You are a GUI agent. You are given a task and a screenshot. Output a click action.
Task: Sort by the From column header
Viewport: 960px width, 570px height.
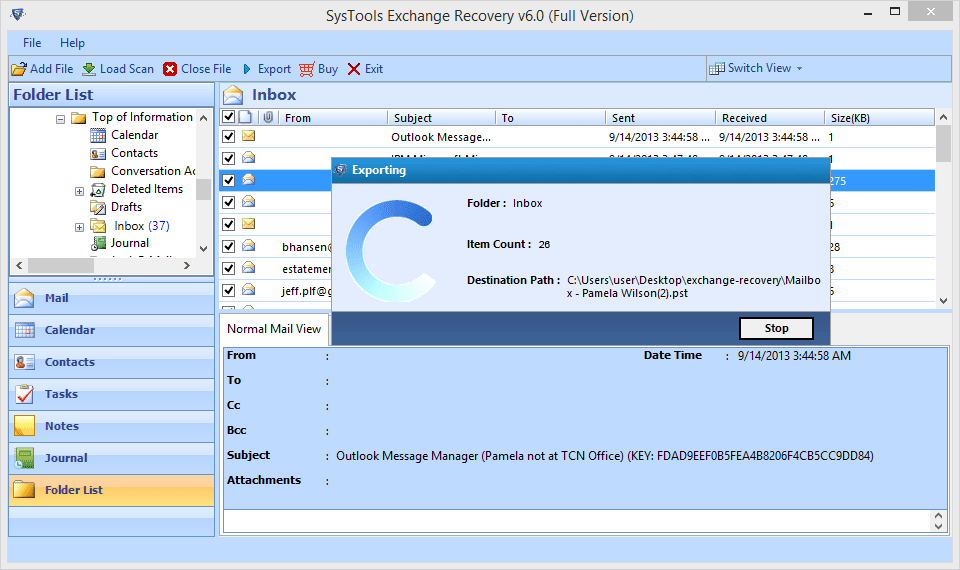pyautogui.click(x=334, y=118)
